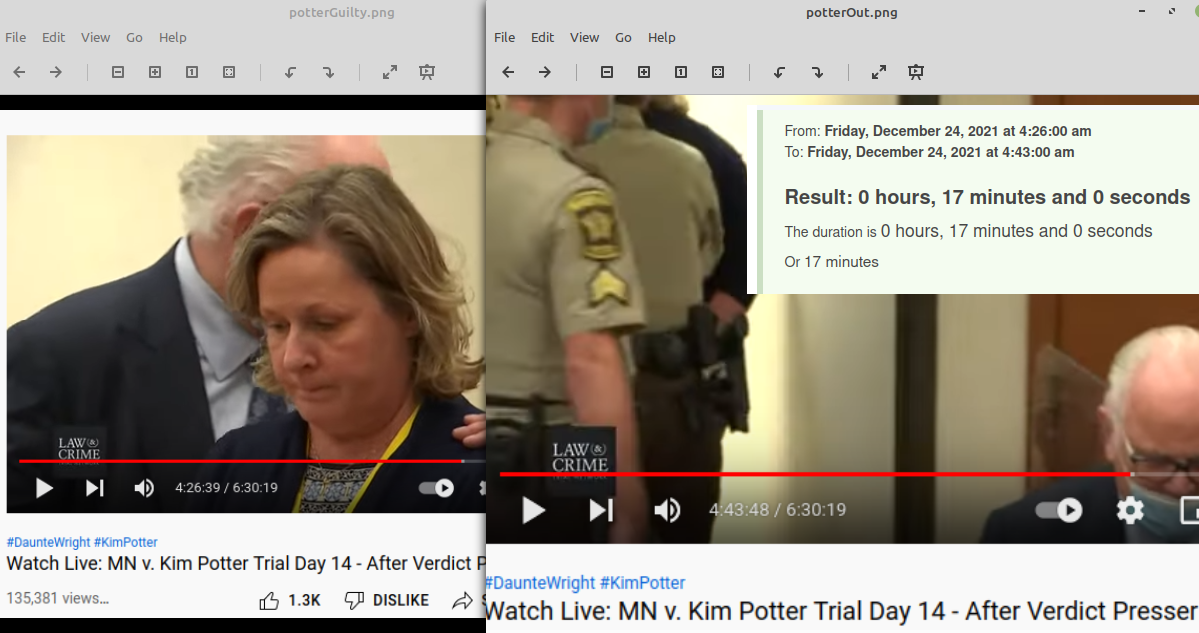The image size is (1199, 633).
Task: Open Help menu in potterOut.png window
Action: [x=661, y=37]
